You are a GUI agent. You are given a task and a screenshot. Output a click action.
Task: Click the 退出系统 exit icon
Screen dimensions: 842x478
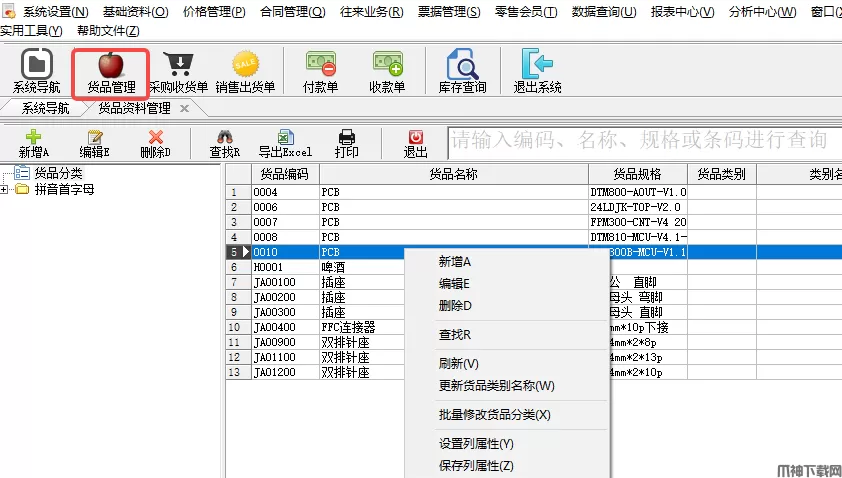[x=537, y=64]
